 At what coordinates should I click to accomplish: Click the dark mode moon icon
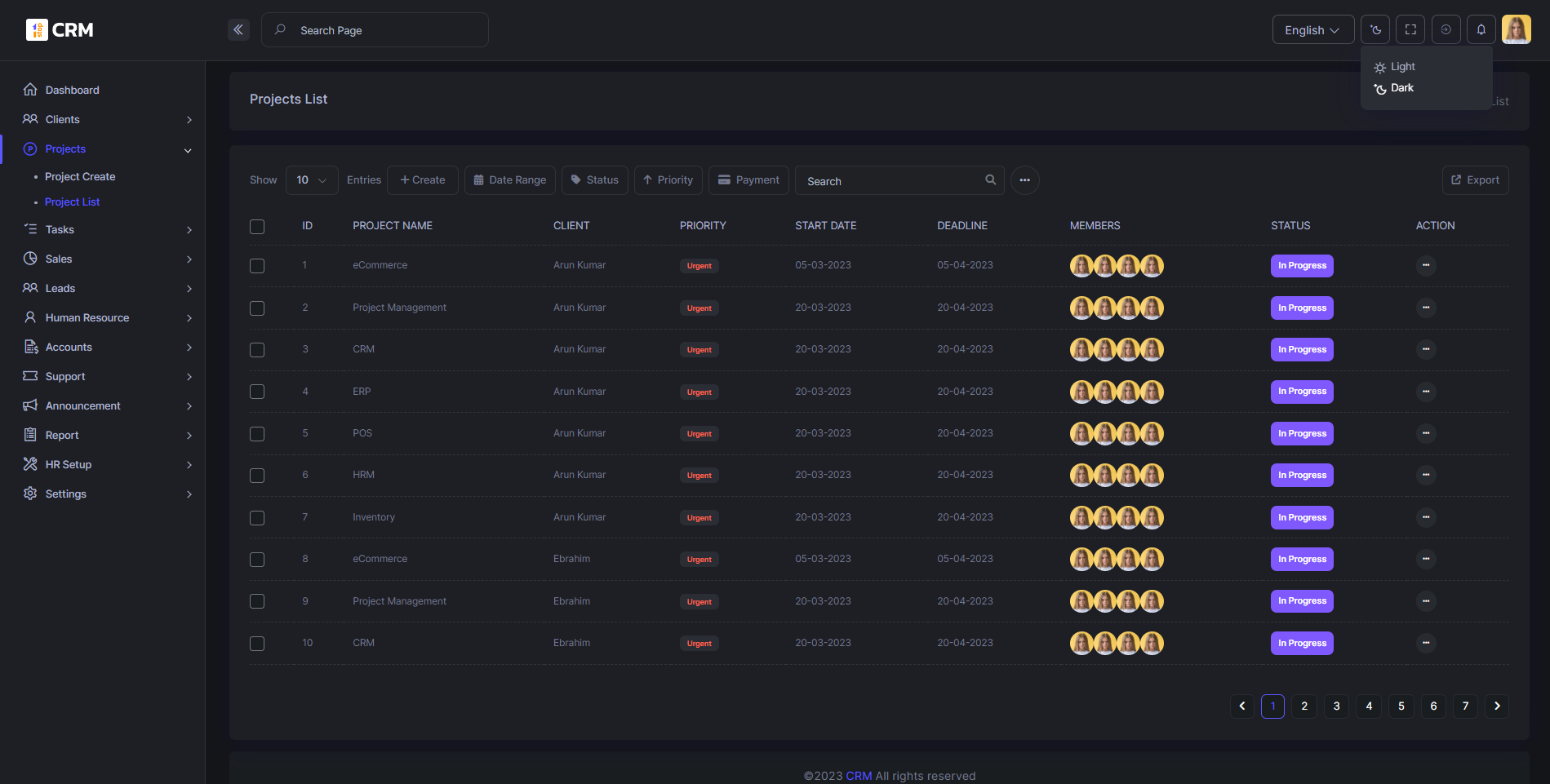coord(1375,30)
